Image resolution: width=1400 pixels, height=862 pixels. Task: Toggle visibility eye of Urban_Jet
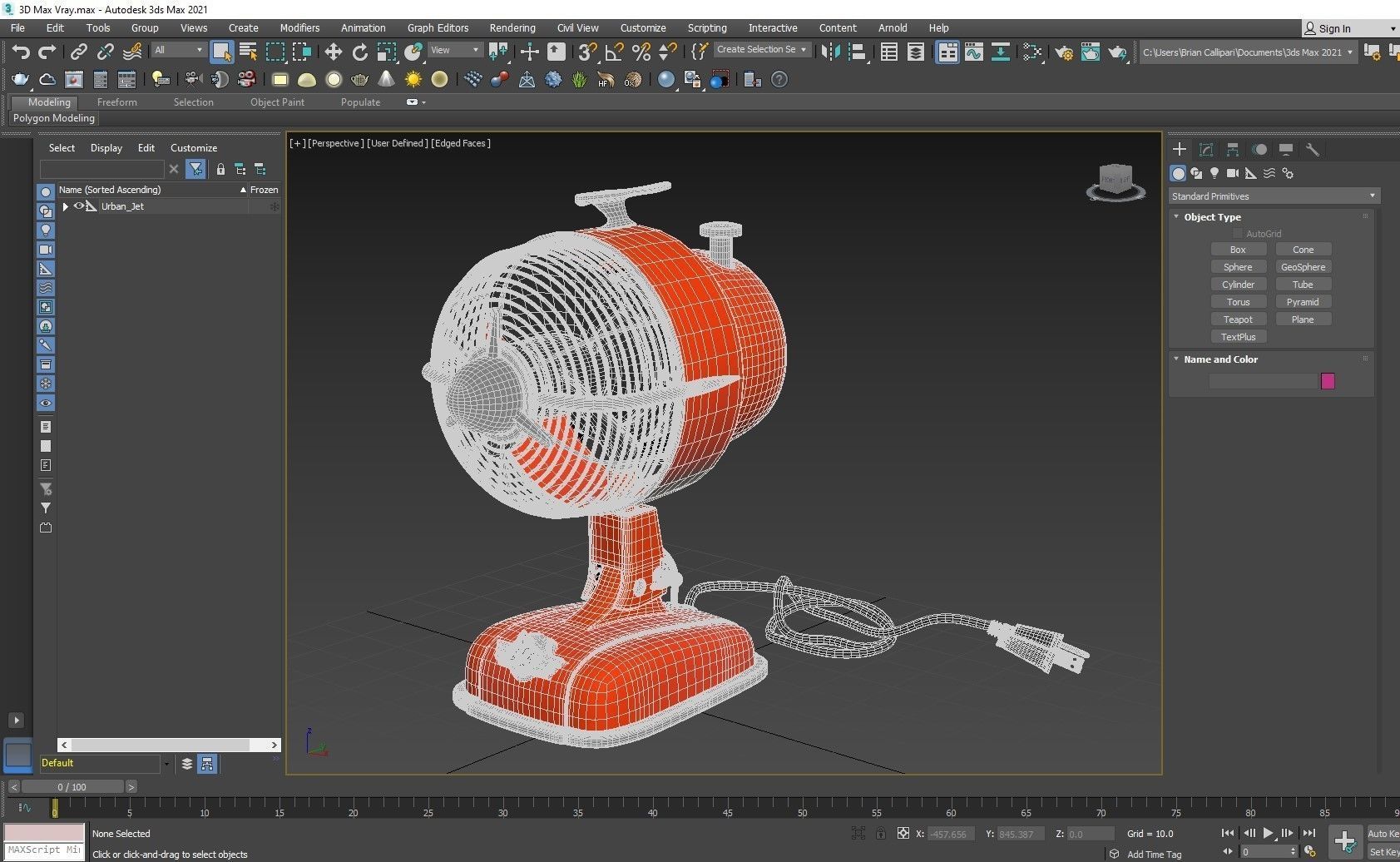pyautogui.click(x=80, y=206)
